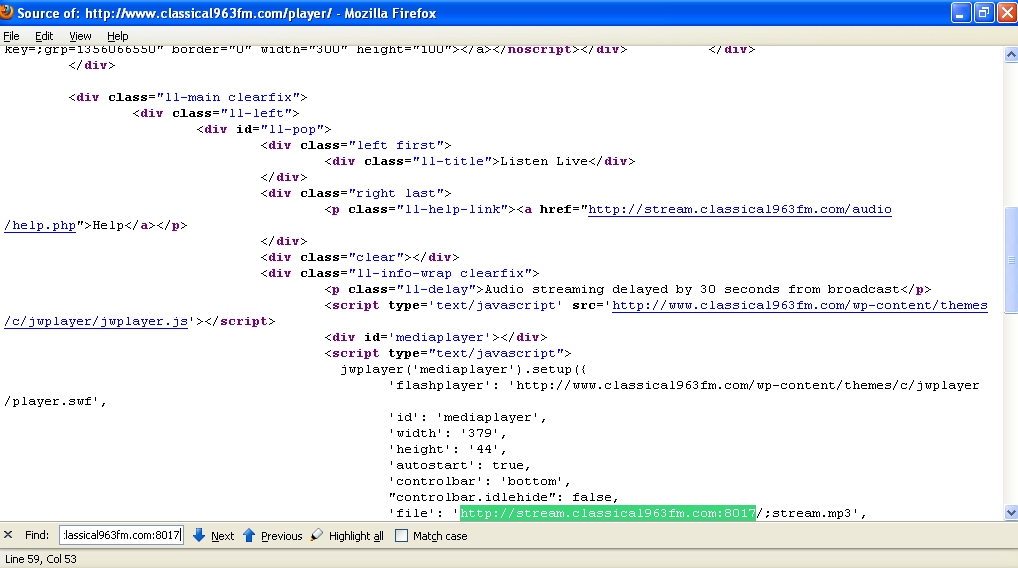Click the 'autostart': true line

coord(460,465)
